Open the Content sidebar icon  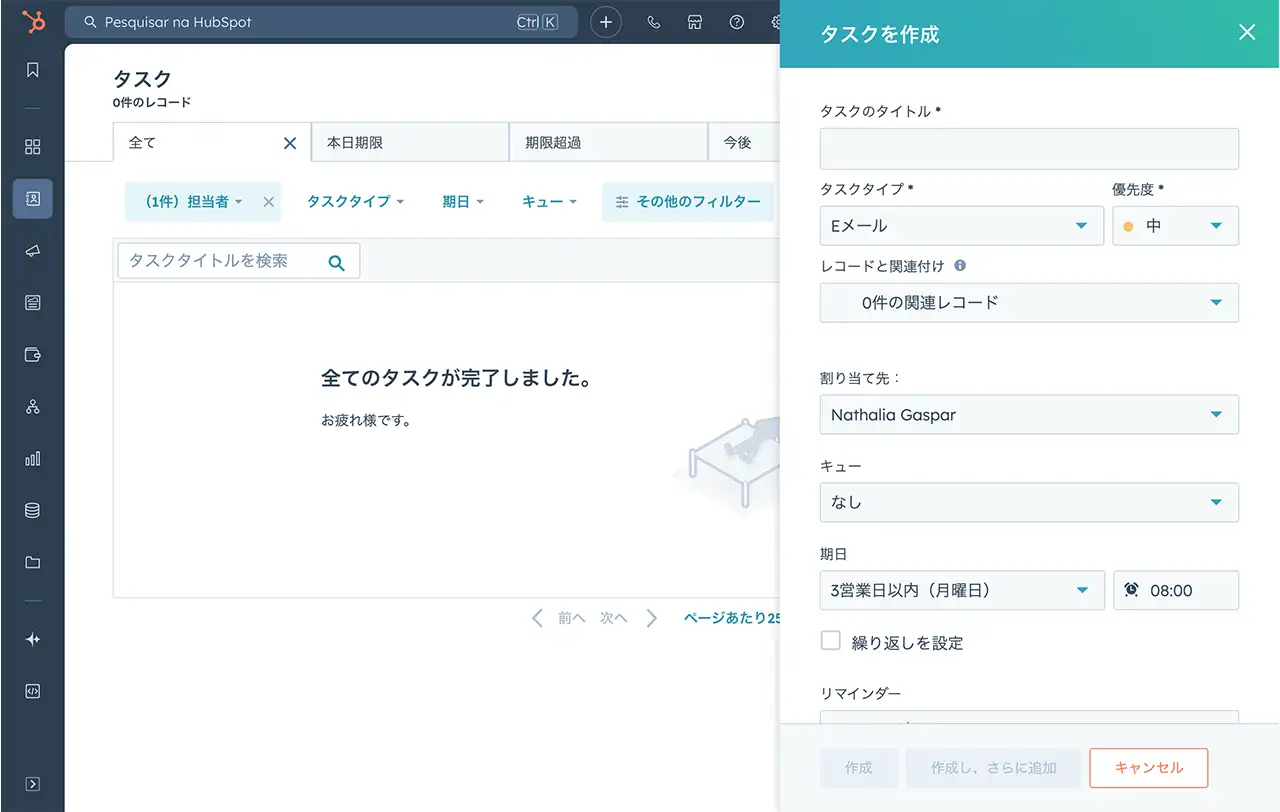click(33, 303)
